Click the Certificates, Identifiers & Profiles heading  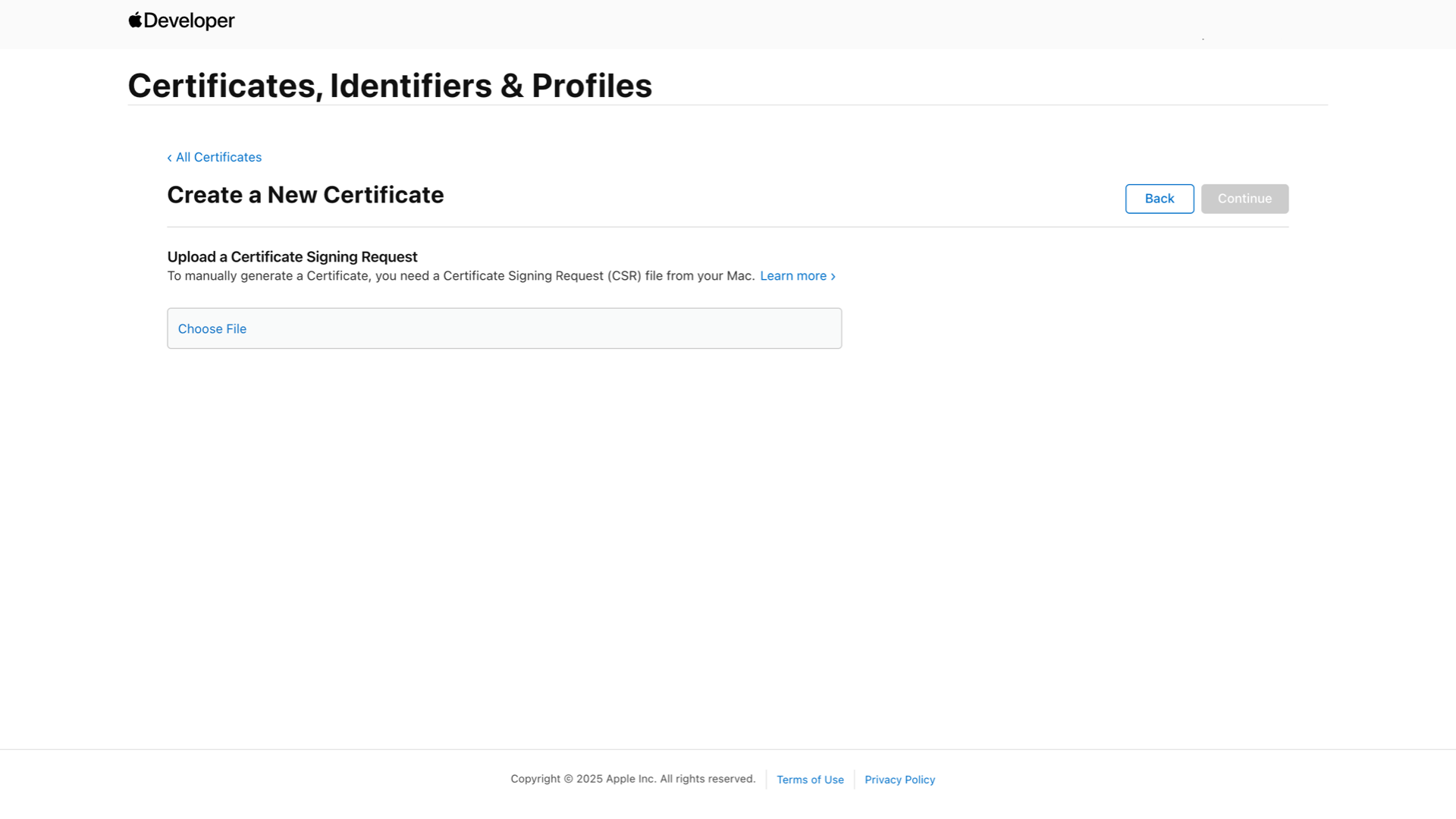(390, 85)
